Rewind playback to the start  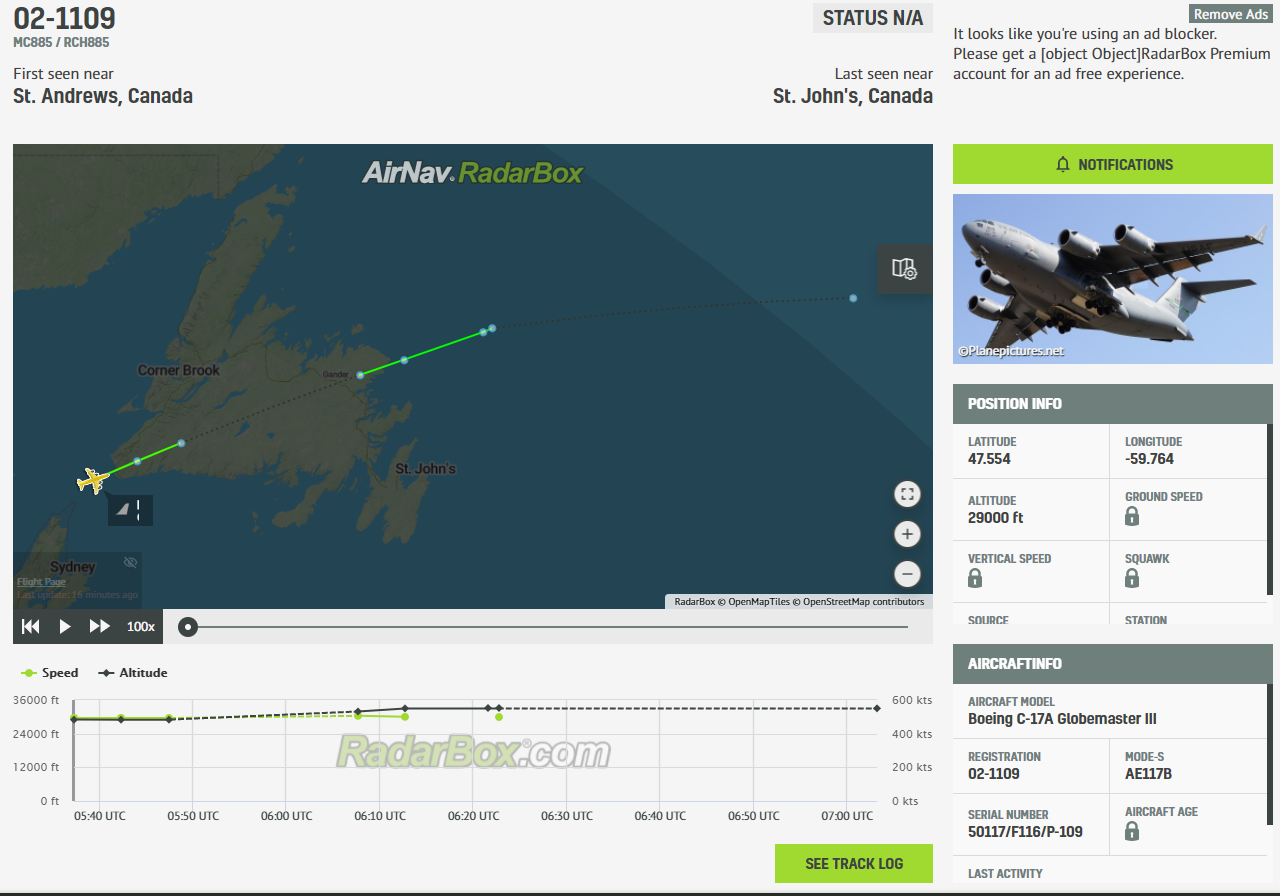[31, 626]
